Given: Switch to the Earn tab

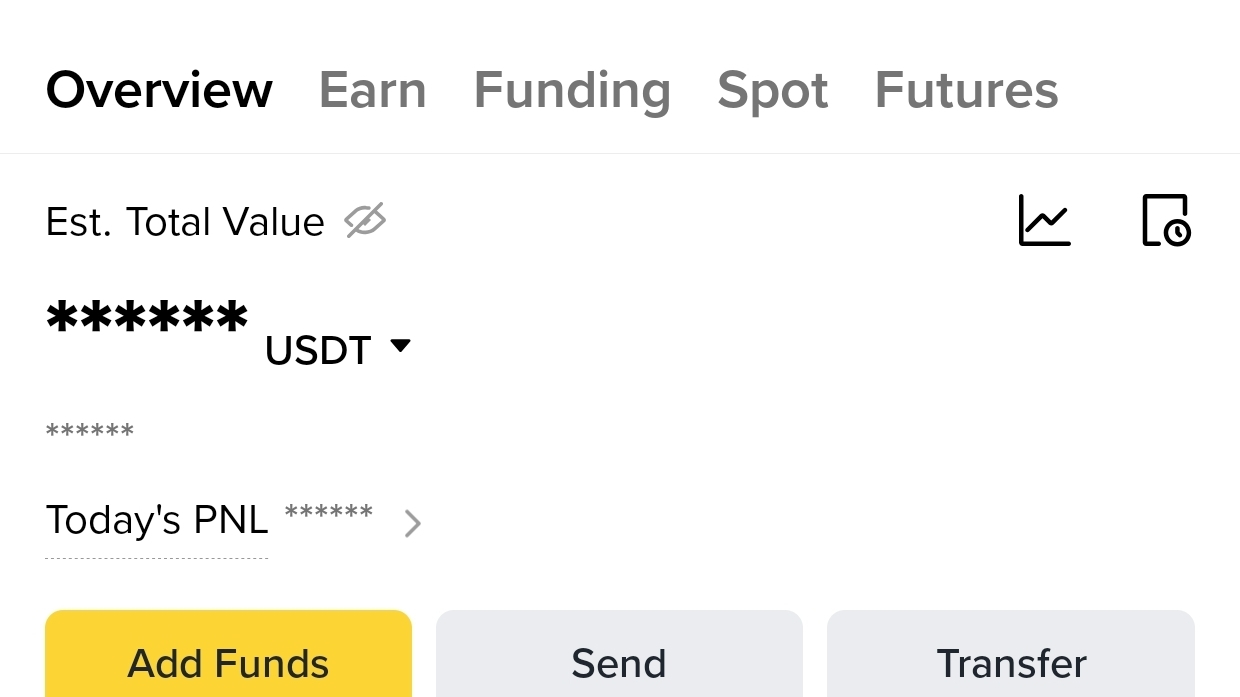Looking at the screenshot, I should tap(372, 90).
